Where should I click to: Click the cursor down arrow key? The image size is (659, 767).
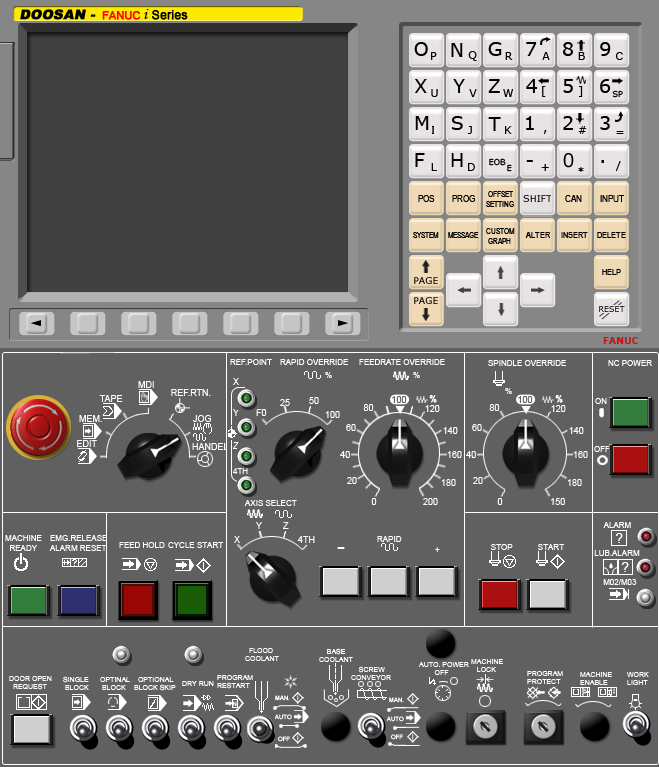point(500,309)
